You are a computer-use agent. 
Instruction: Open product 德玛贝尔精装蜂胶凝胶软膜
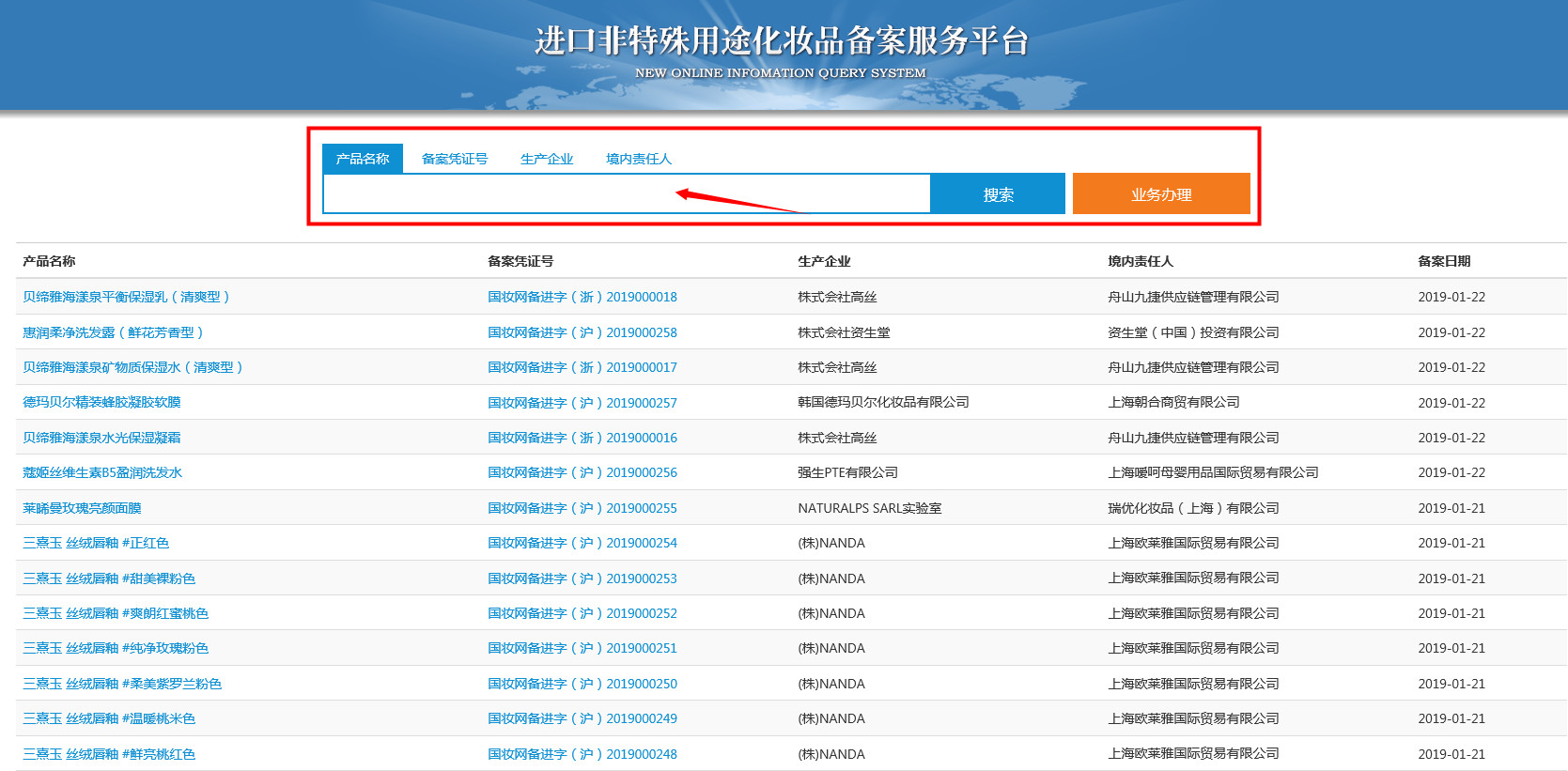coord(101,402)
